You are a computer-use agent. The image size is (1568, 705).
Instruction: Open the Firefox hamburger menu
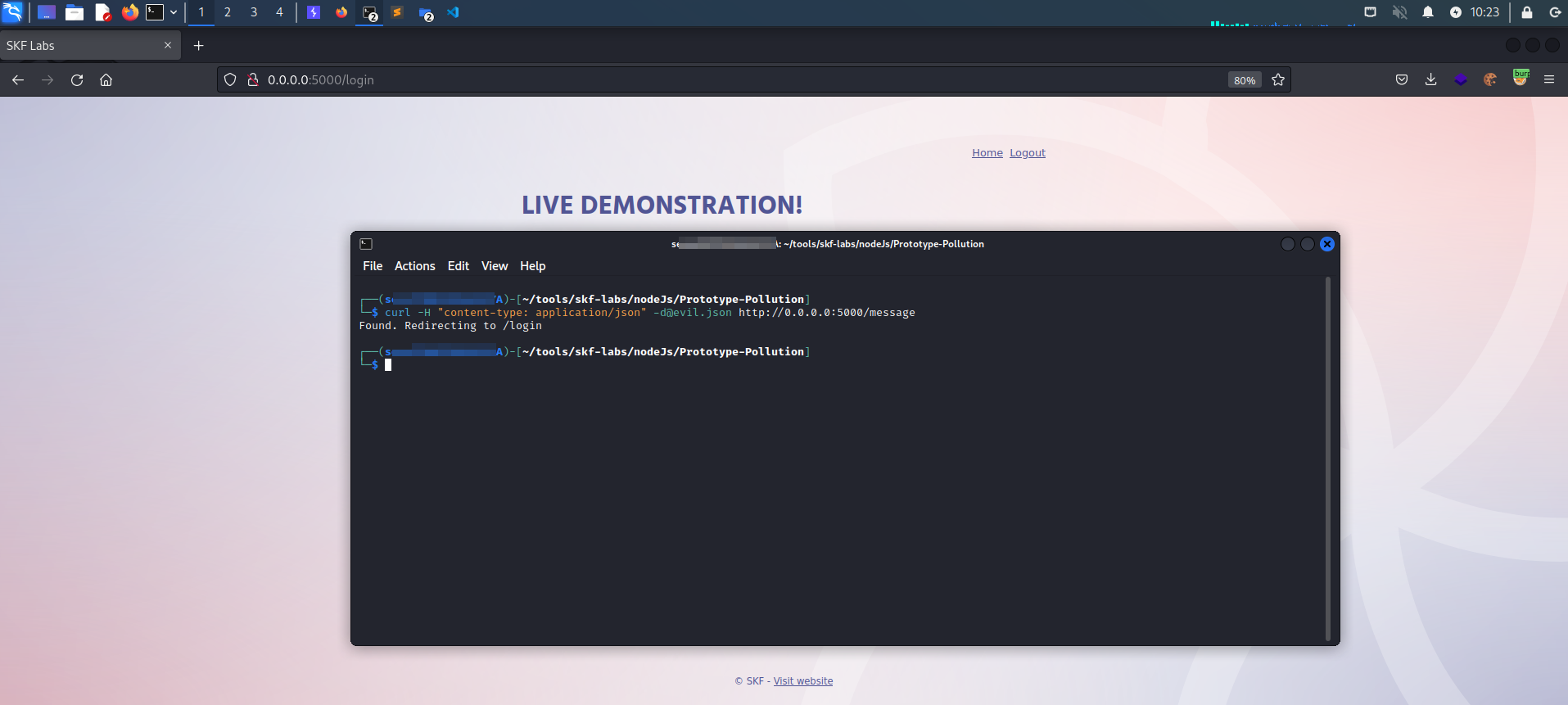coord(1549,79)
